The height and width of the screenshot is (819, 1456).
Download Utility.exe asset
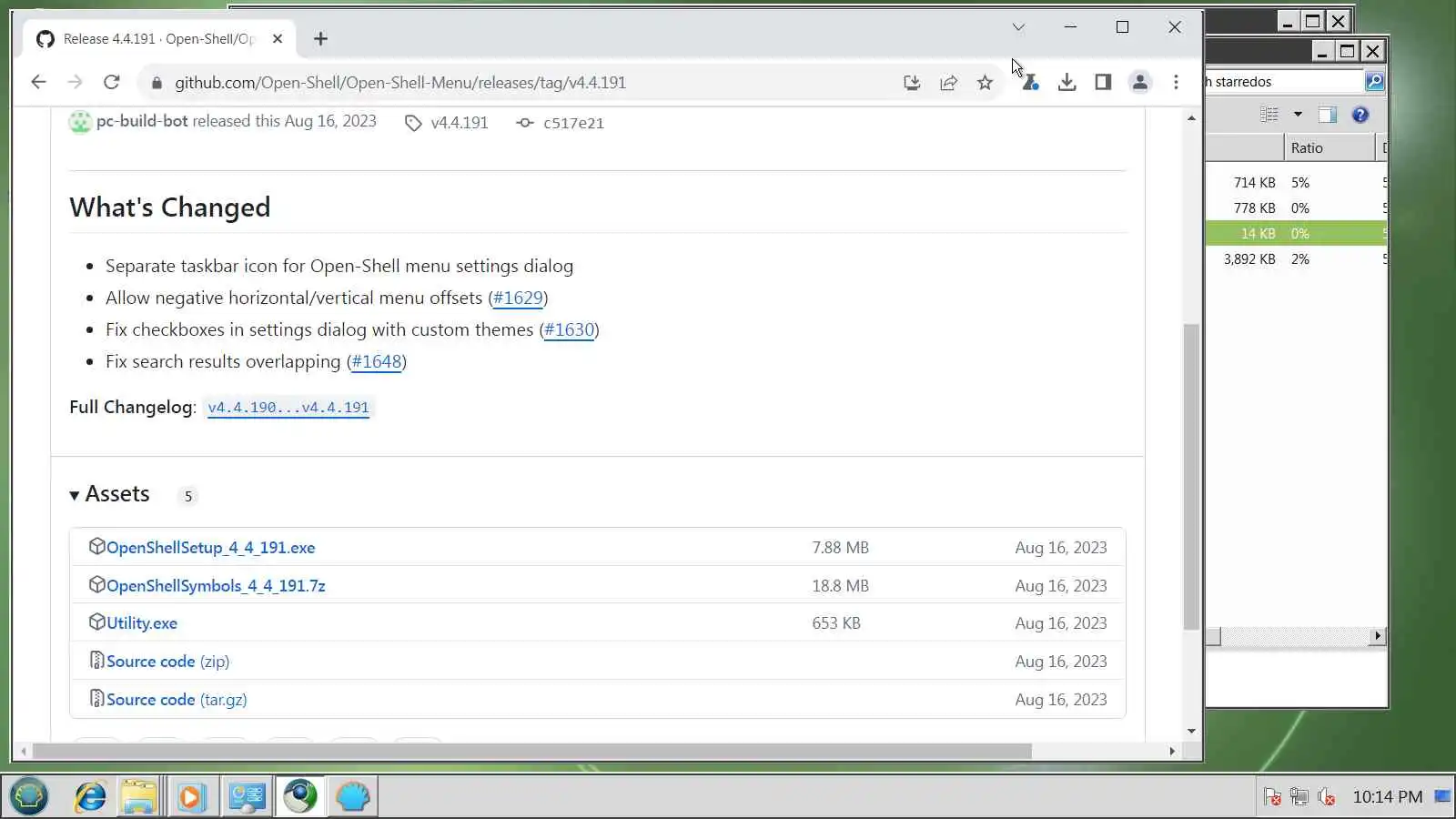142,623
